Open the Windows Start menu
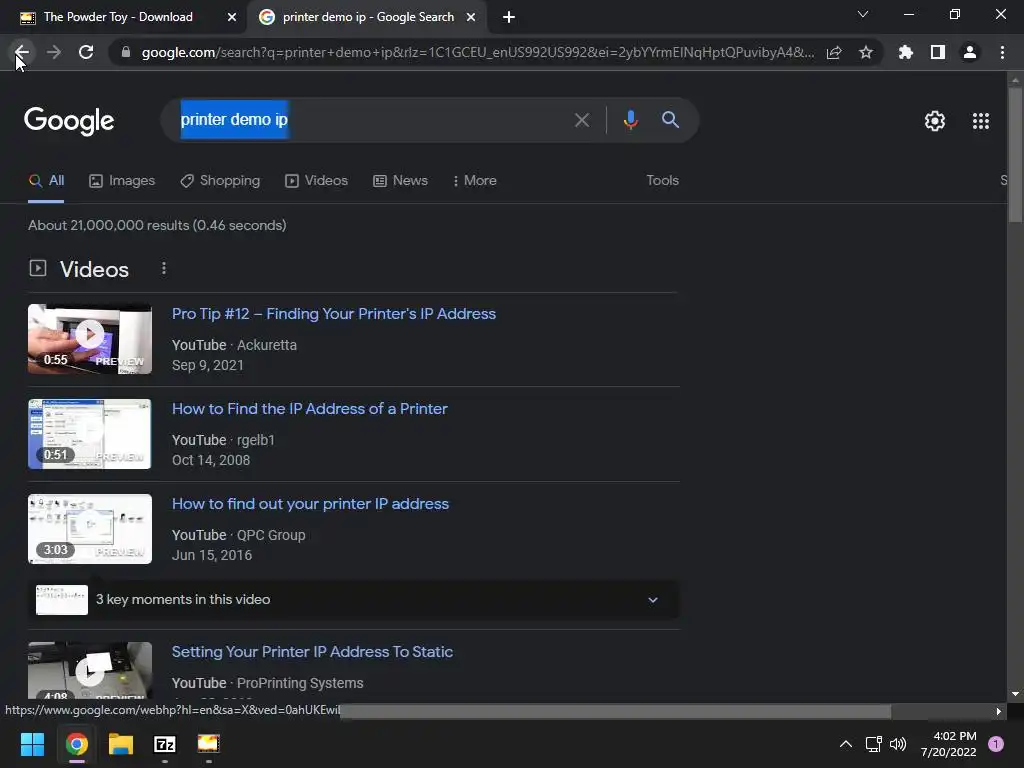 click(x=32, y=744)
